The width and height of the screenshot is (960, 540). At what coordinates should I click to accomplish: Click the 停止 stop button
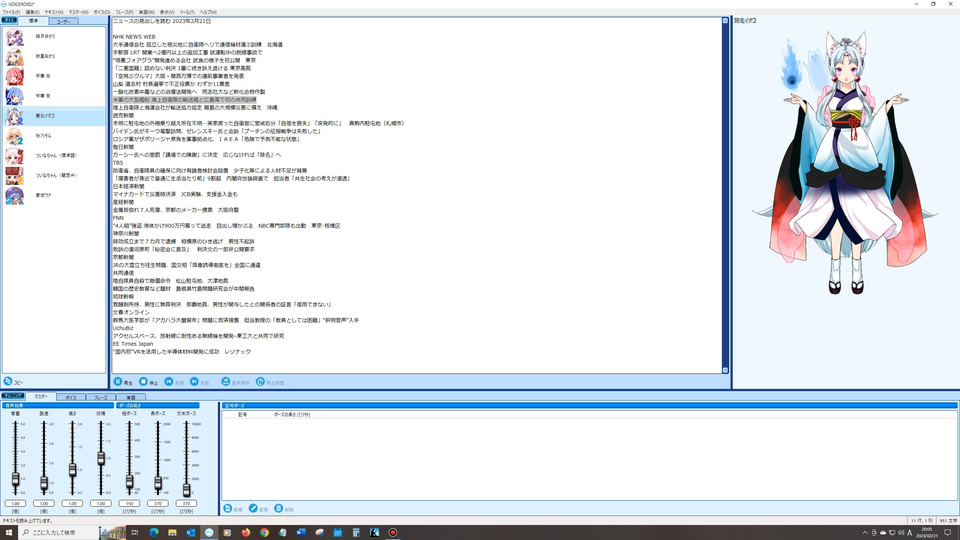click(148, 381)
